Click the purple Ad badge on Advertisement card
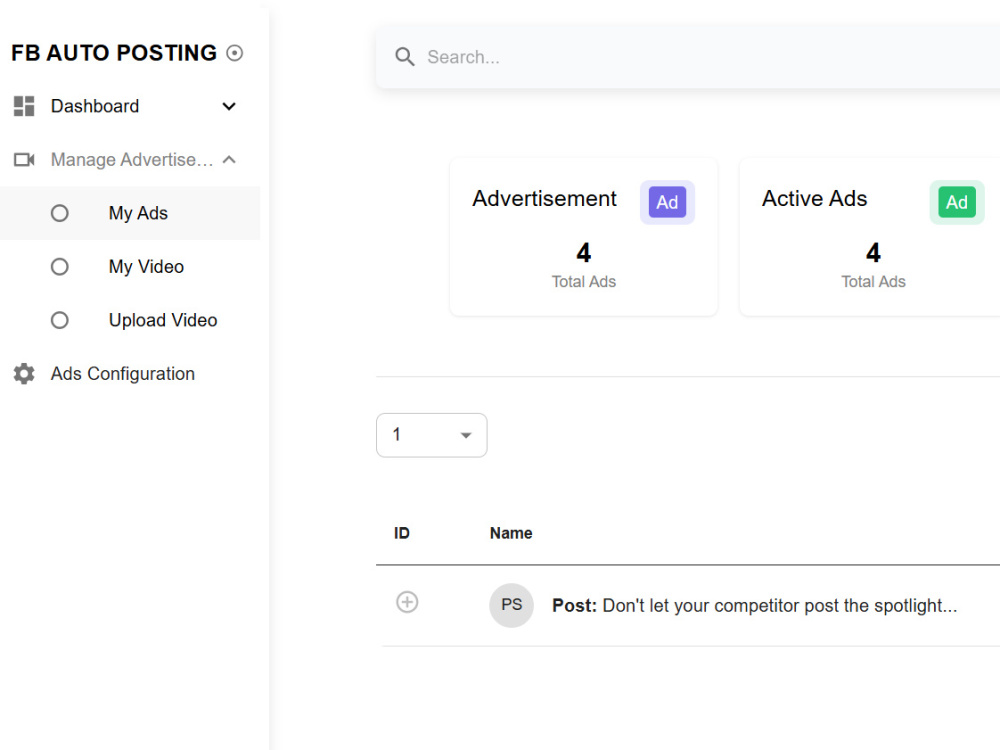Viewport: 1000px width, 750px height. 667,202
